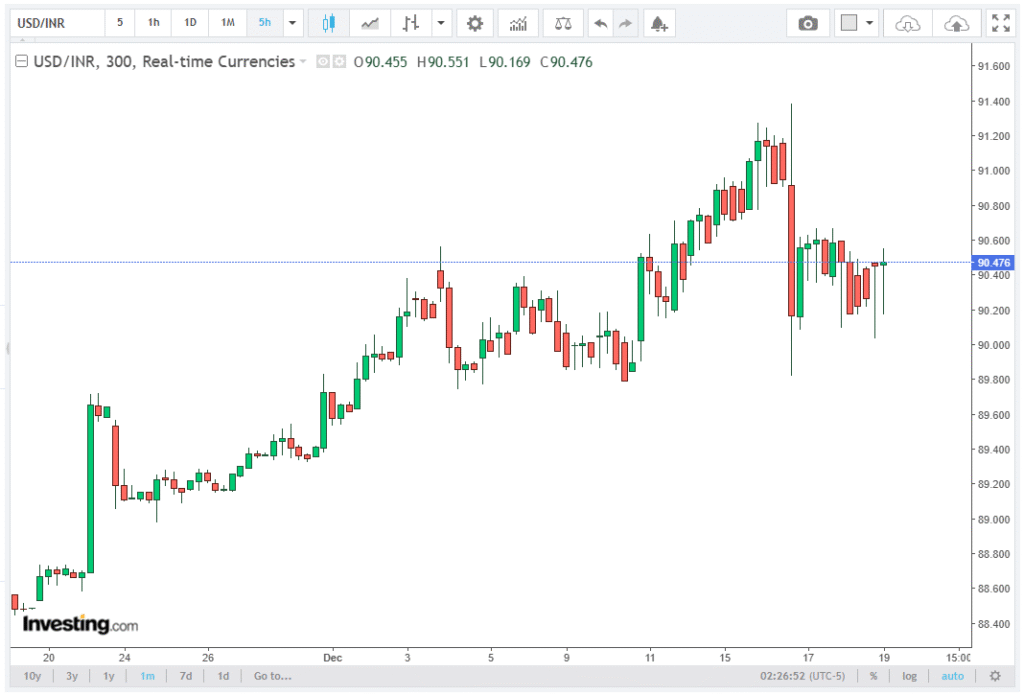This screenshot has width=1024, height=695.
Task: Take a chart snapshot with the camera
Action: pos(808,22)
